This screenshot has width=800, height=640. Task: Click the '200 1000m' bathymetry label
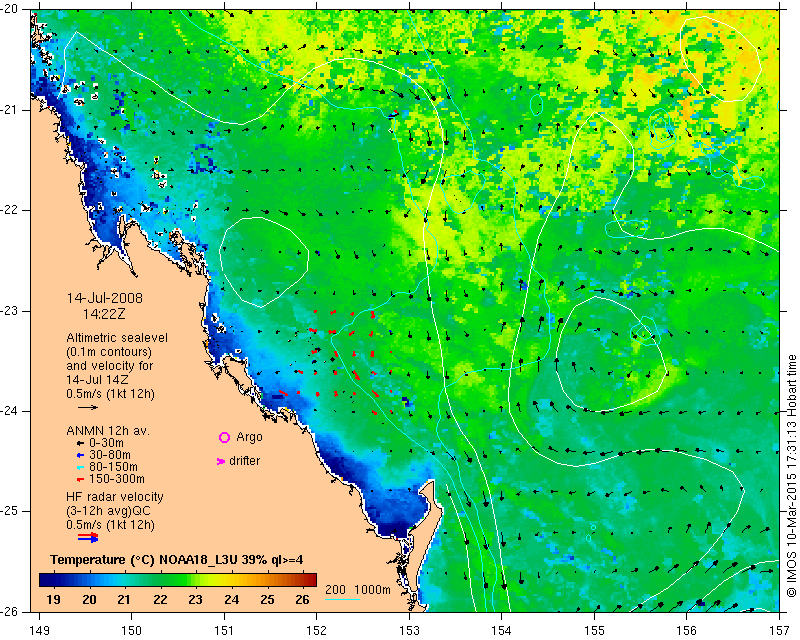[358, 590]
